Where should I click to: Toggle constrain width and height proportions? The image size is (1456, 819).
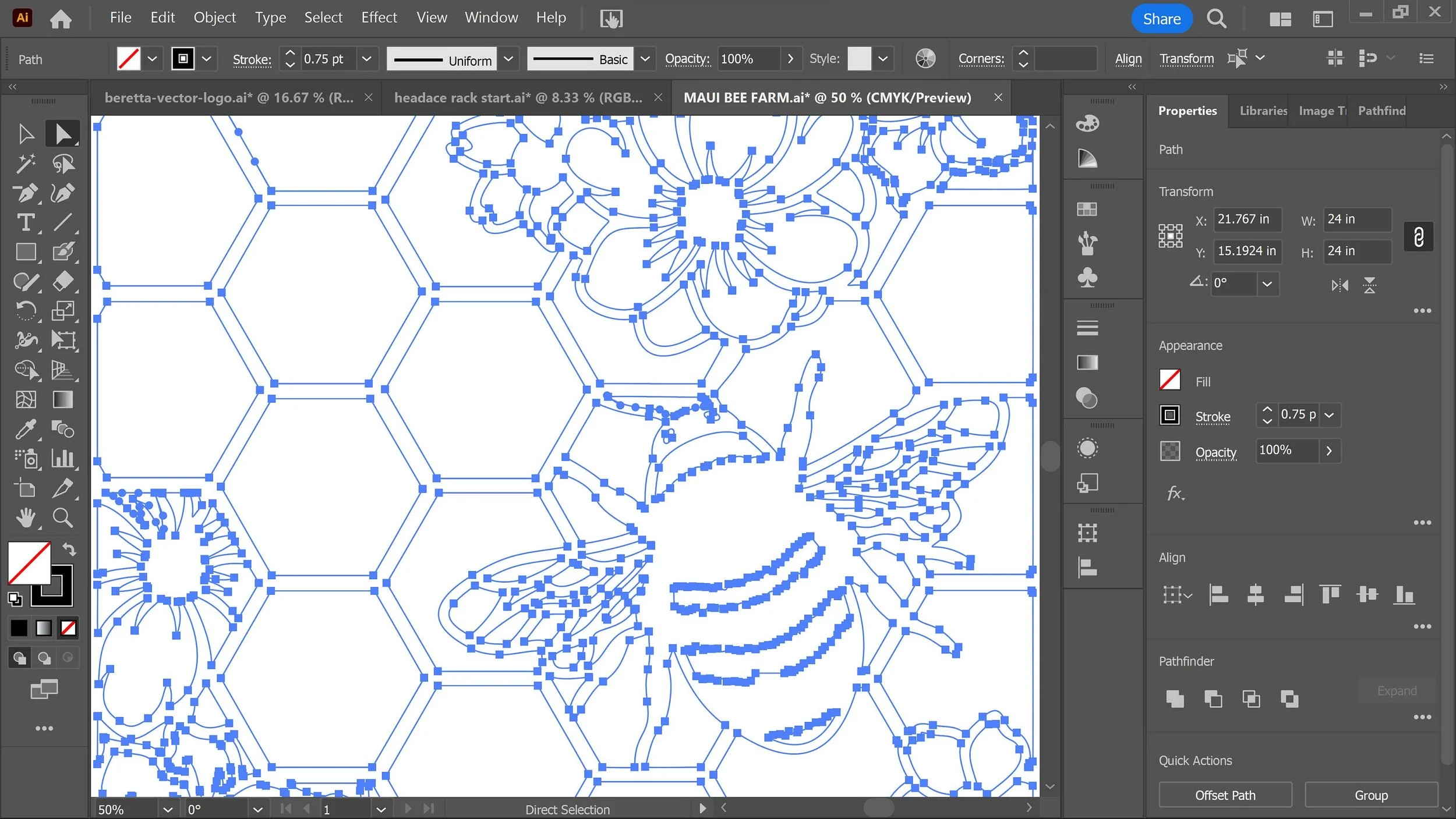(1419, 236)
